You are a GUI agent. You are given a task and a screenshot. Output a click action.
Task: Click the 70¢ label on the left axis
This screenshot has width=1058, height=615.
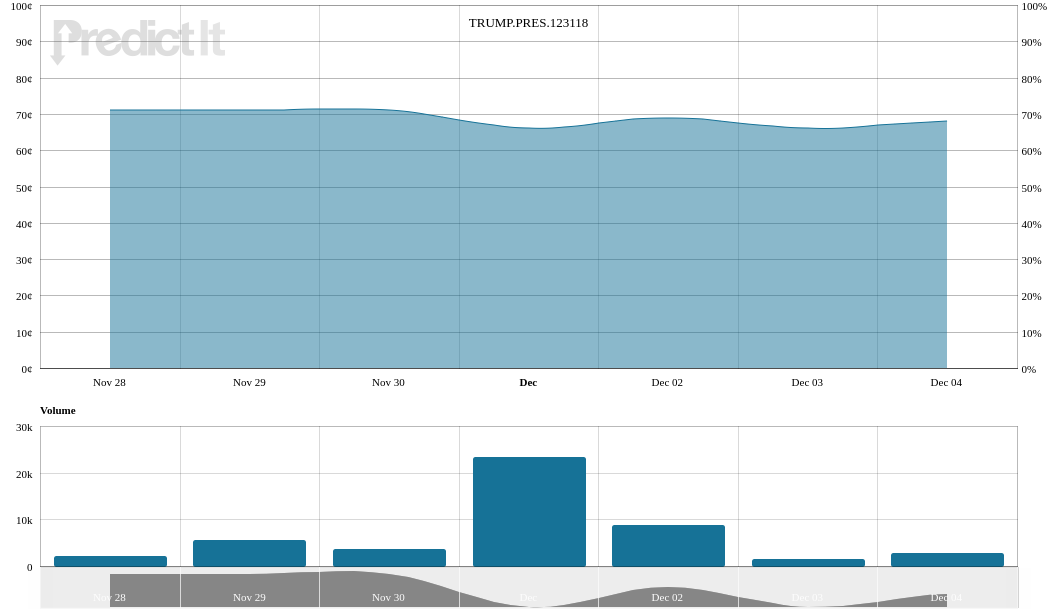(x=22, y=115)
